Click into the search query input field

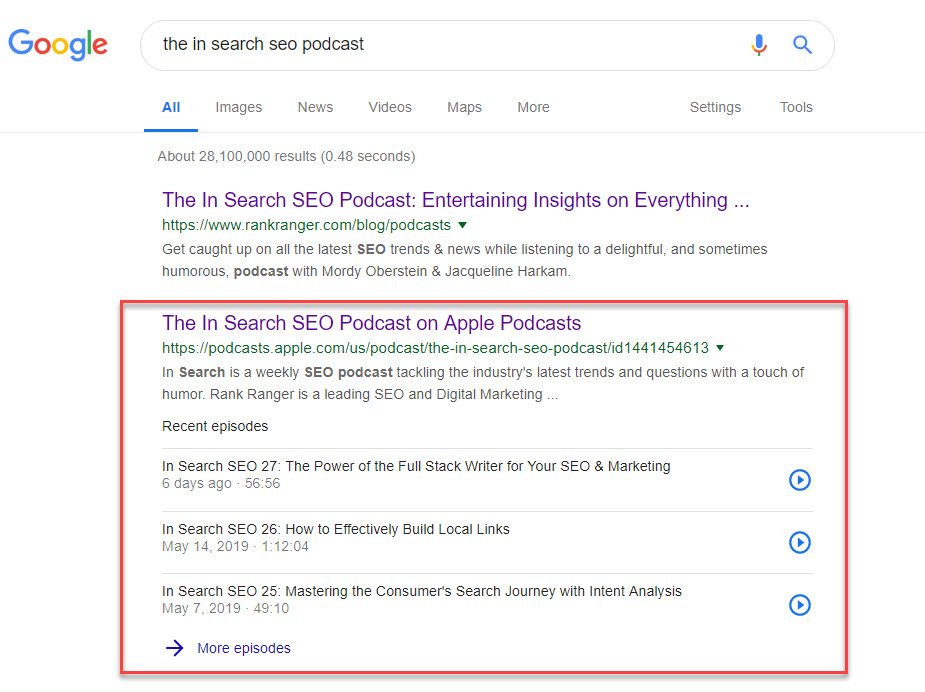(x=440, y=44)
